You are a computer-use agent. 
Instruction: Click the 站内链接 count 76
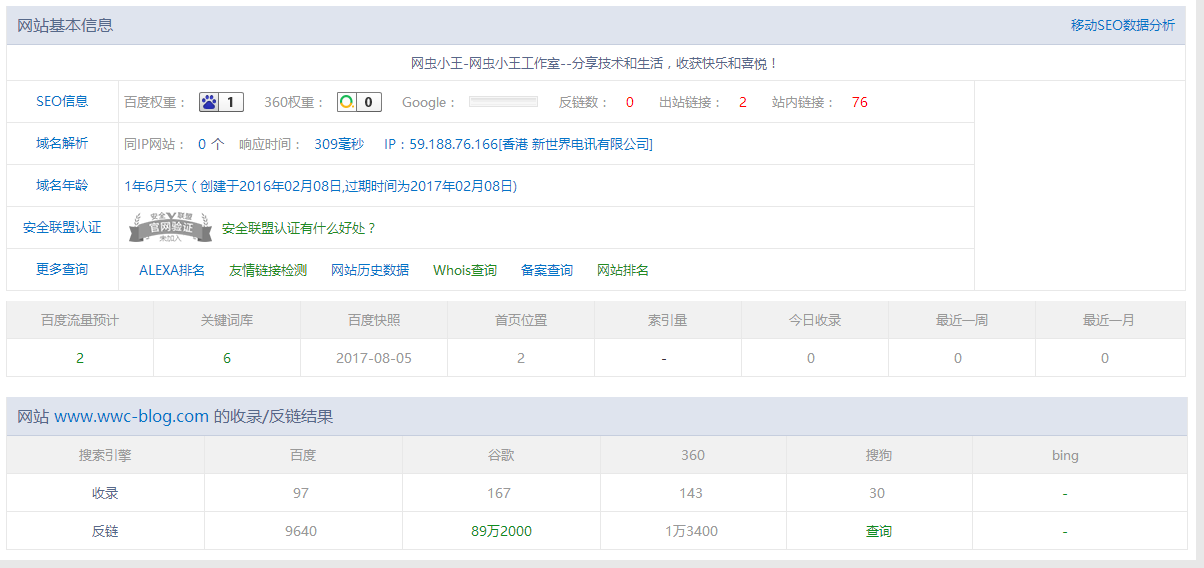click(859, 102)
